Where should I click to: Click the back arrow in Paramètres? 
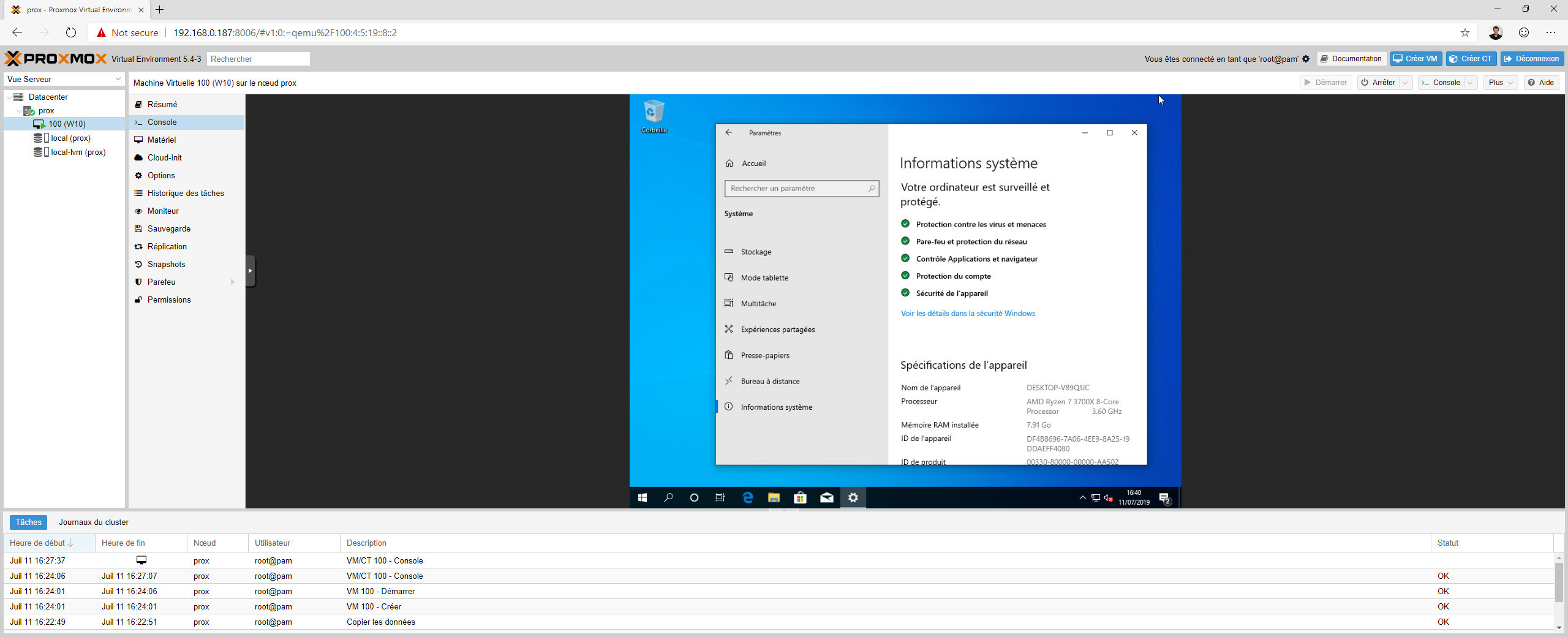729,132
